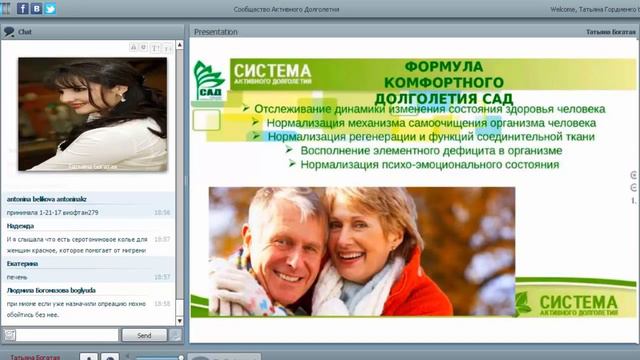
Task: Click presenter name 'Татьяна Богатая' in Presentation header
Action: 611,32
